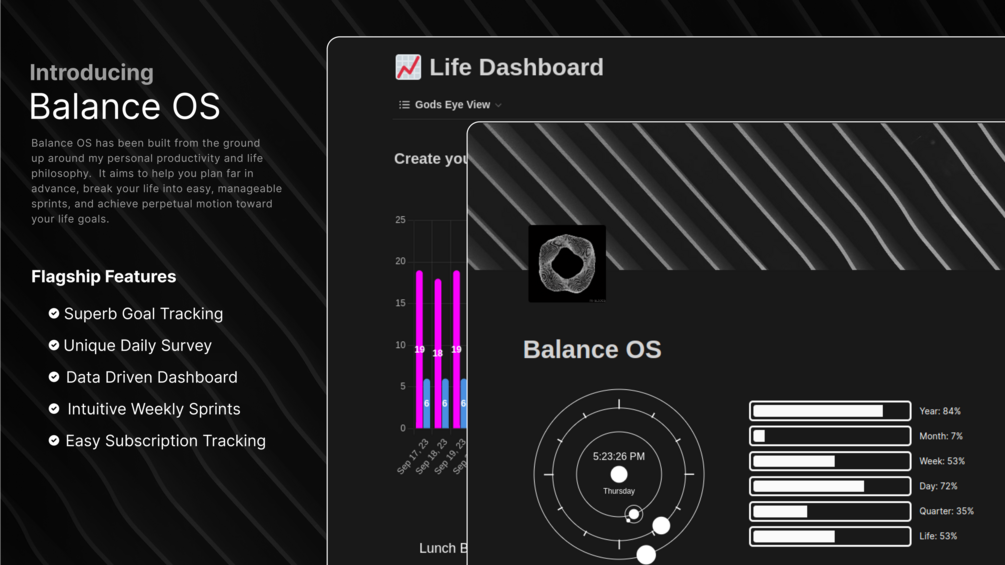Click the Superb Goal Tracking text

(144, 313)
